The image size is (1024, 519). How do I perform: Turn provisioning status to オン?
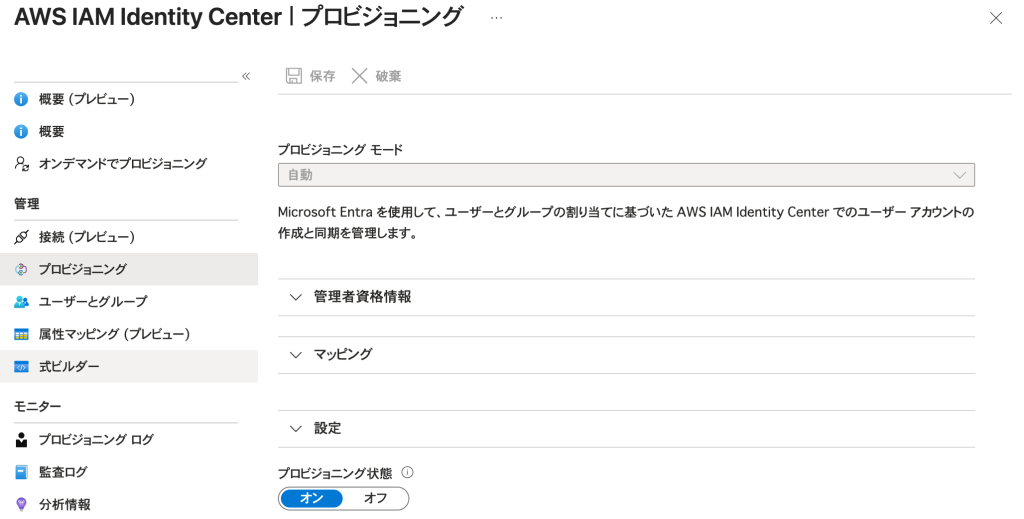(x=311, y=498)
